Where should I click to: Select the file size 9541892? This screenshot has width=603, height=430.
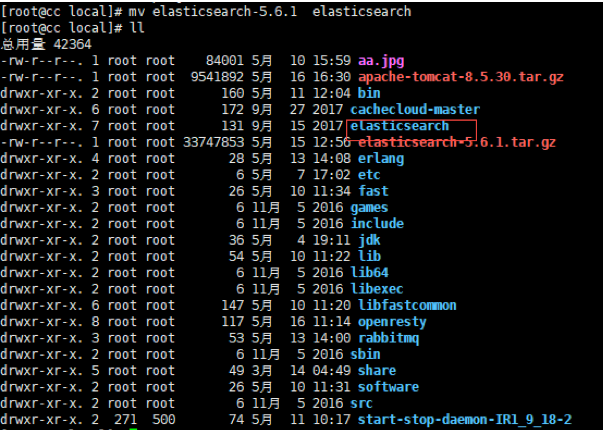tap(217, 77)
